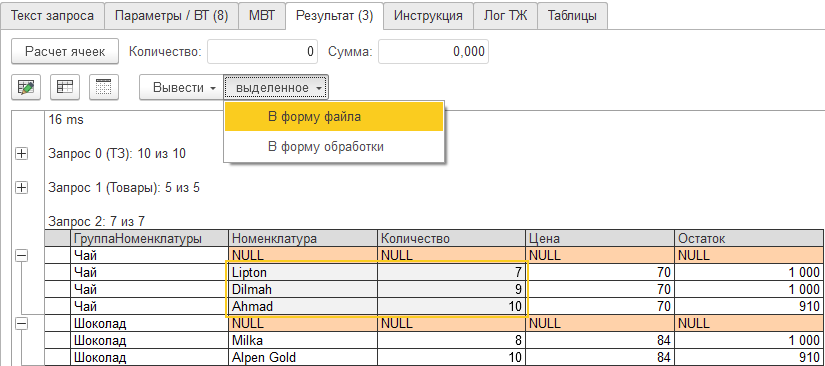Open the Инструкция tab
Viewport: 825px width, 366px height.
pos(428,16)
